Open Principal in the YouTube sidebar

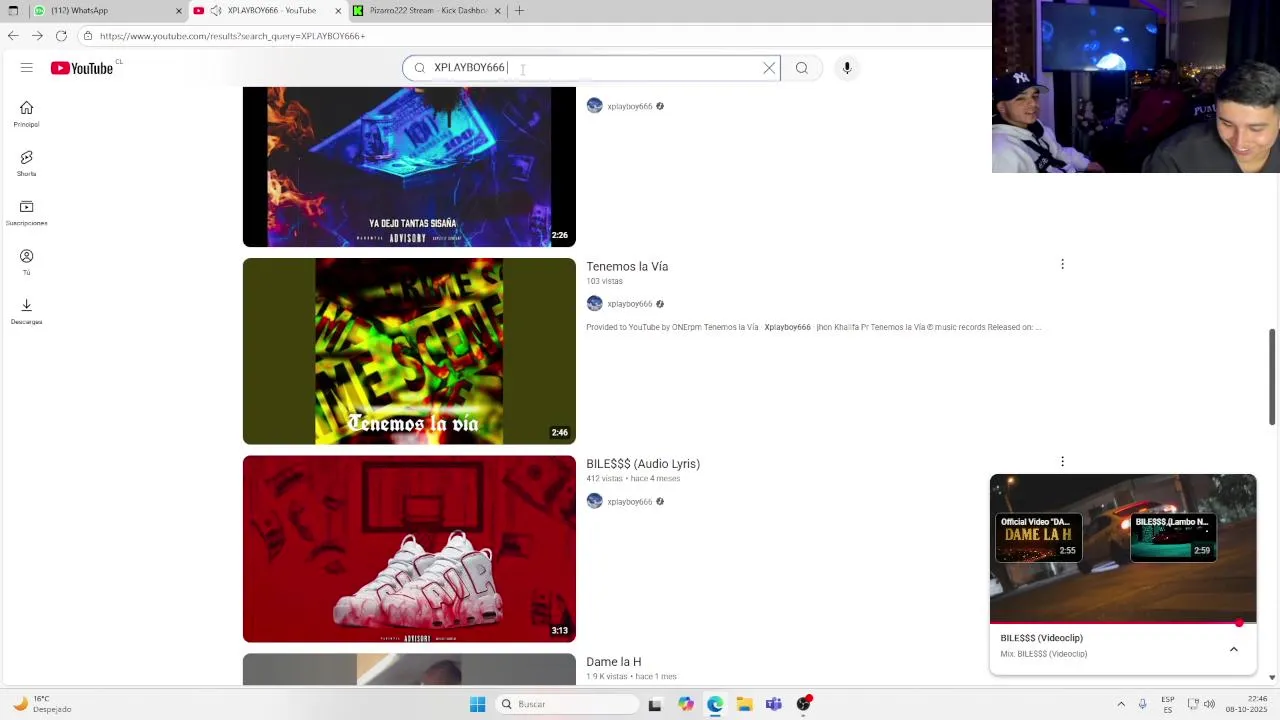[x=26, y=114]
